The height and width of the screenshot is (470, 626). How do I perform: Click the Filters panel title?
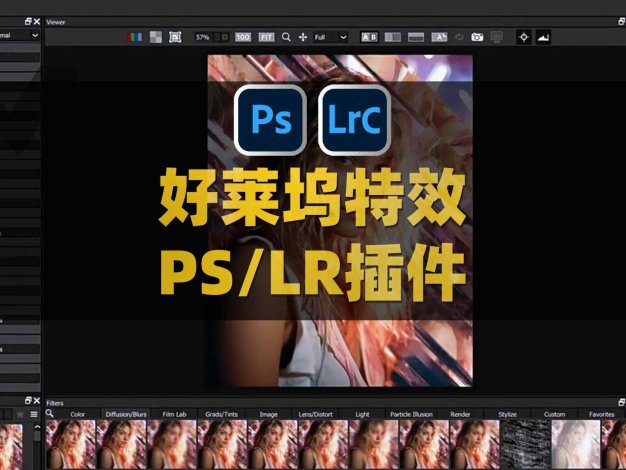coord(55,403)
